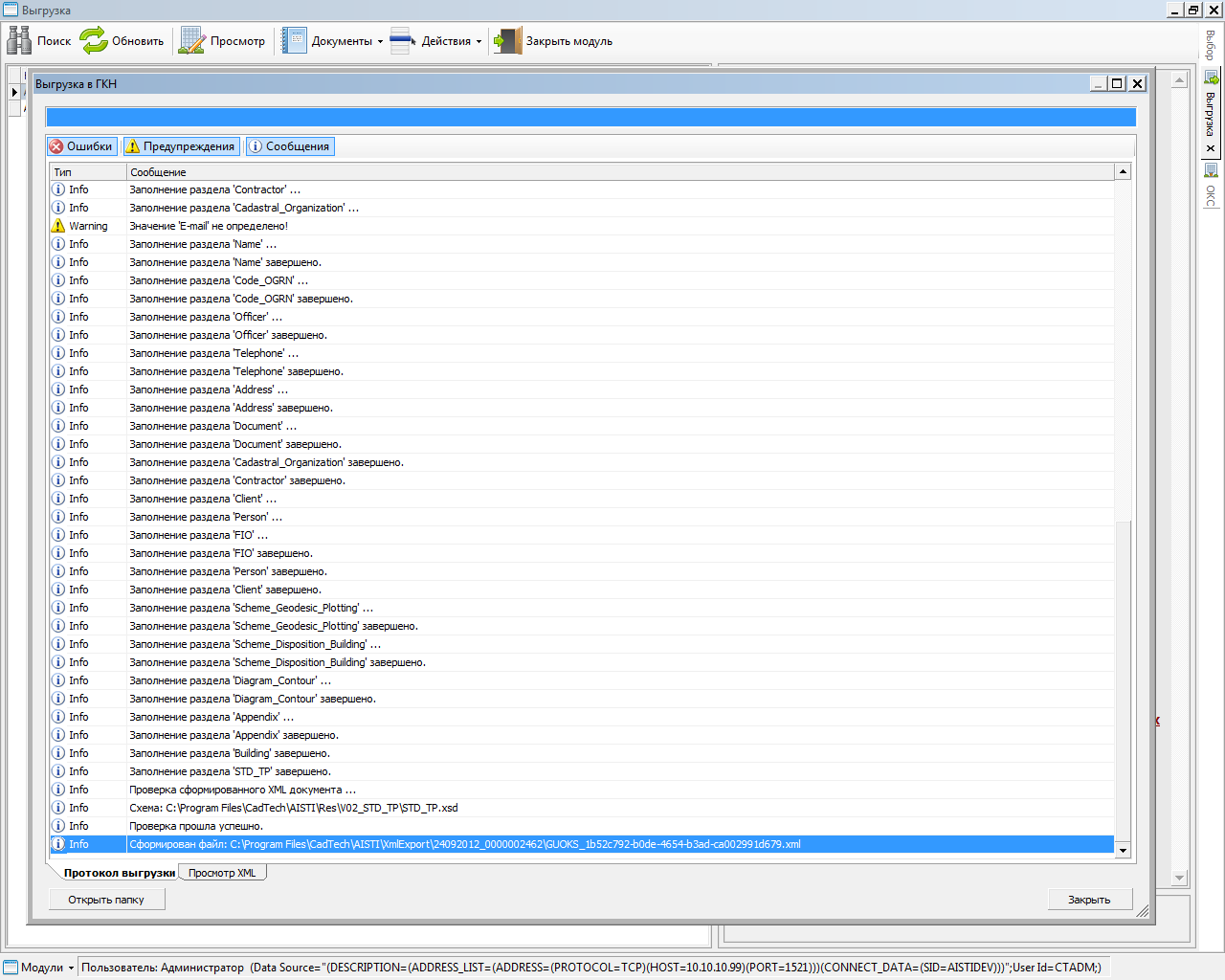Open the ОКС side panel icon
The image size is (1225, 980).
(x=1211, y=170)
